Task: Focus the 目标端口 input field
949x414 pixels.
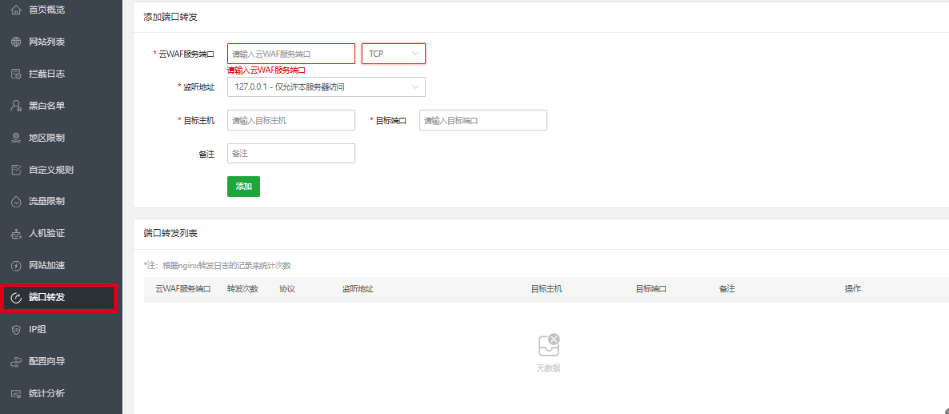Action: 483,120
